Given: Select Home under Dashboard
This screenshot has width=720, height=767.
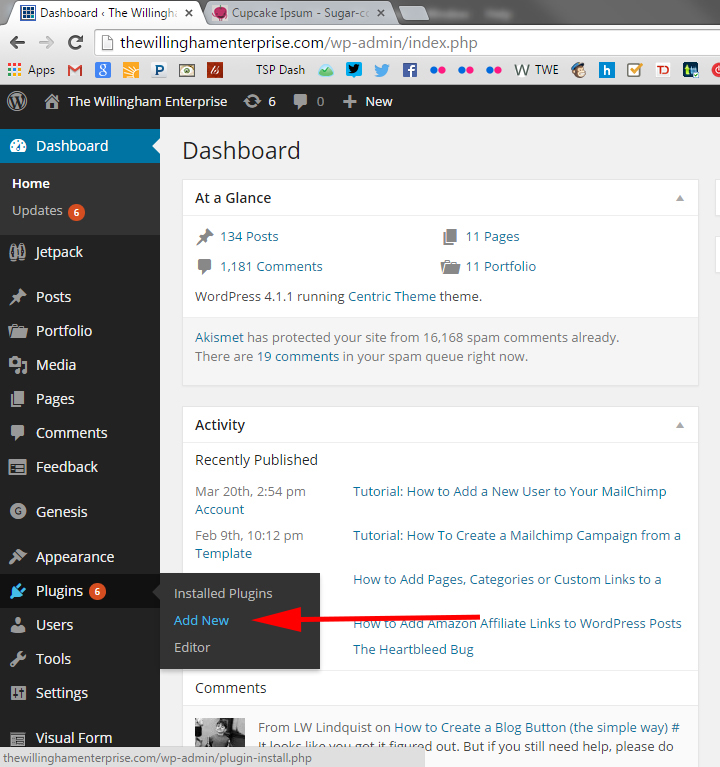Looking at the screenshot, I should 31,183.
